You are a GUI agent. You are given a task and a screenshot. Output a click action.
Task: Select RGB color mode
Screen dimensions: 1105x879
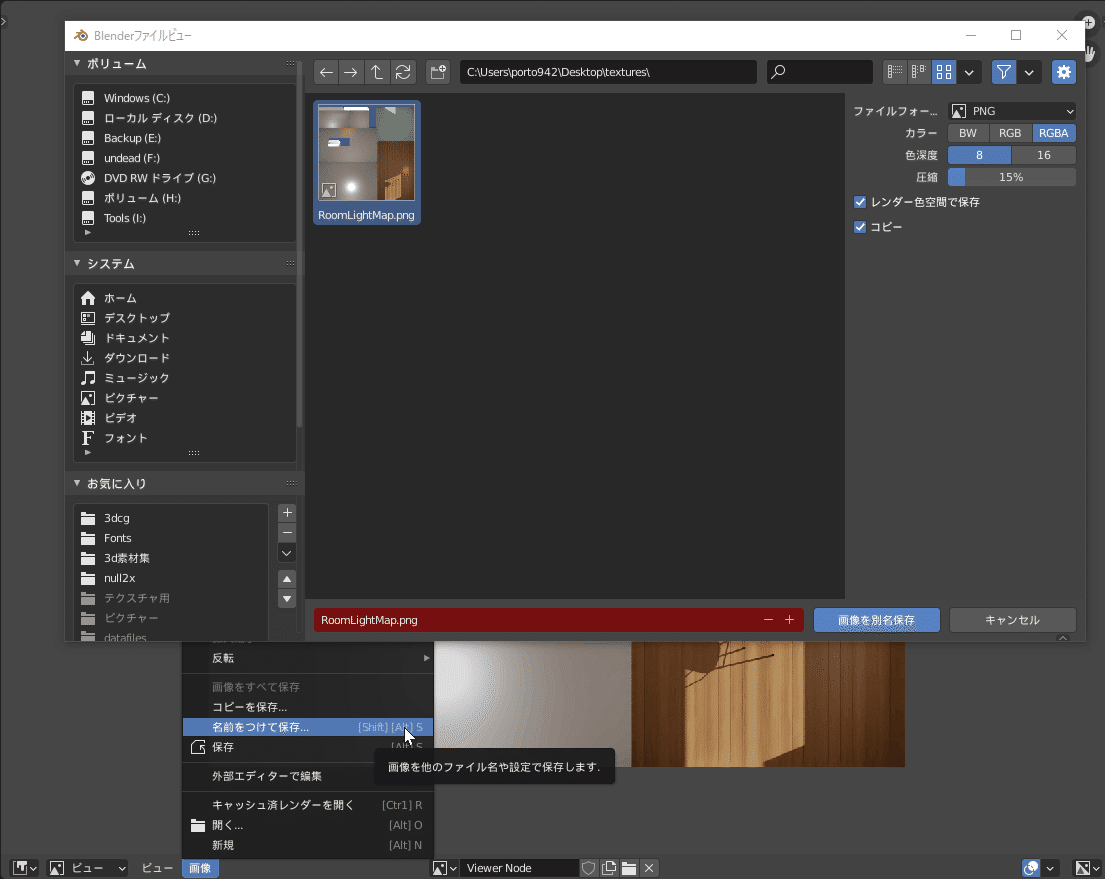click(x=1010, y=133)
